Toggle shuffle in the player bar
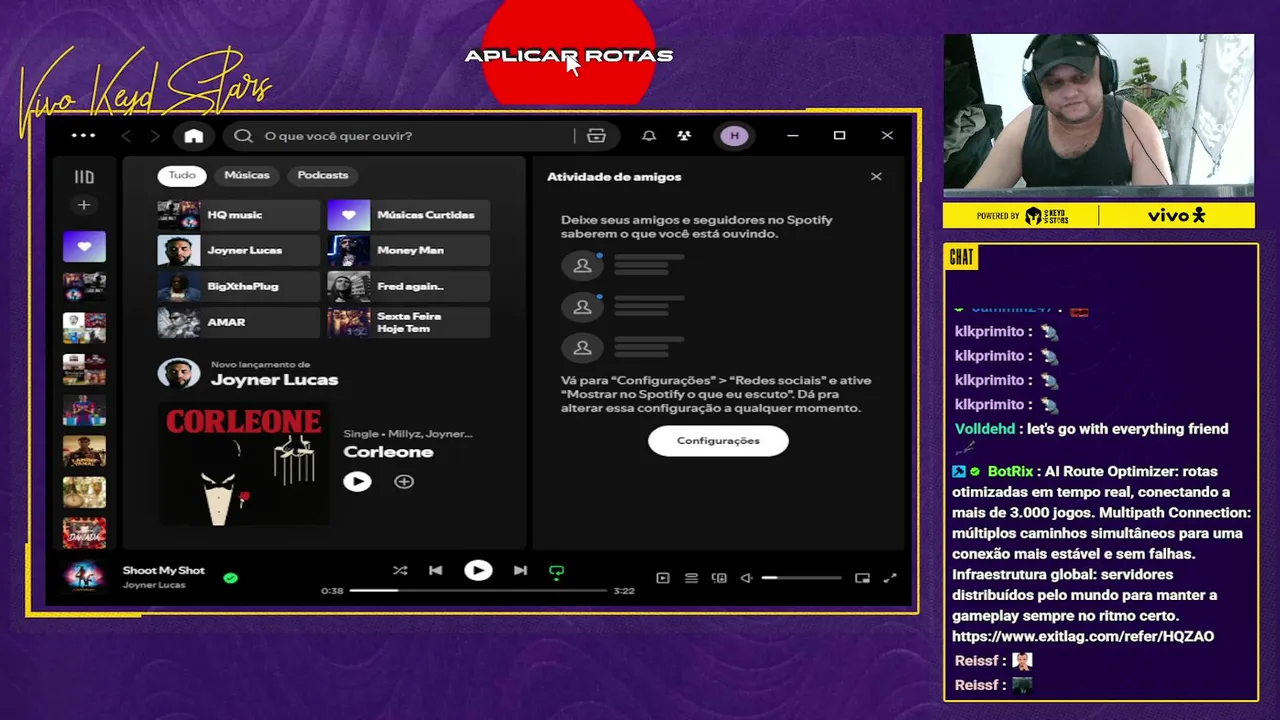This screenshot has height=720, width=1280. [400, 571]
